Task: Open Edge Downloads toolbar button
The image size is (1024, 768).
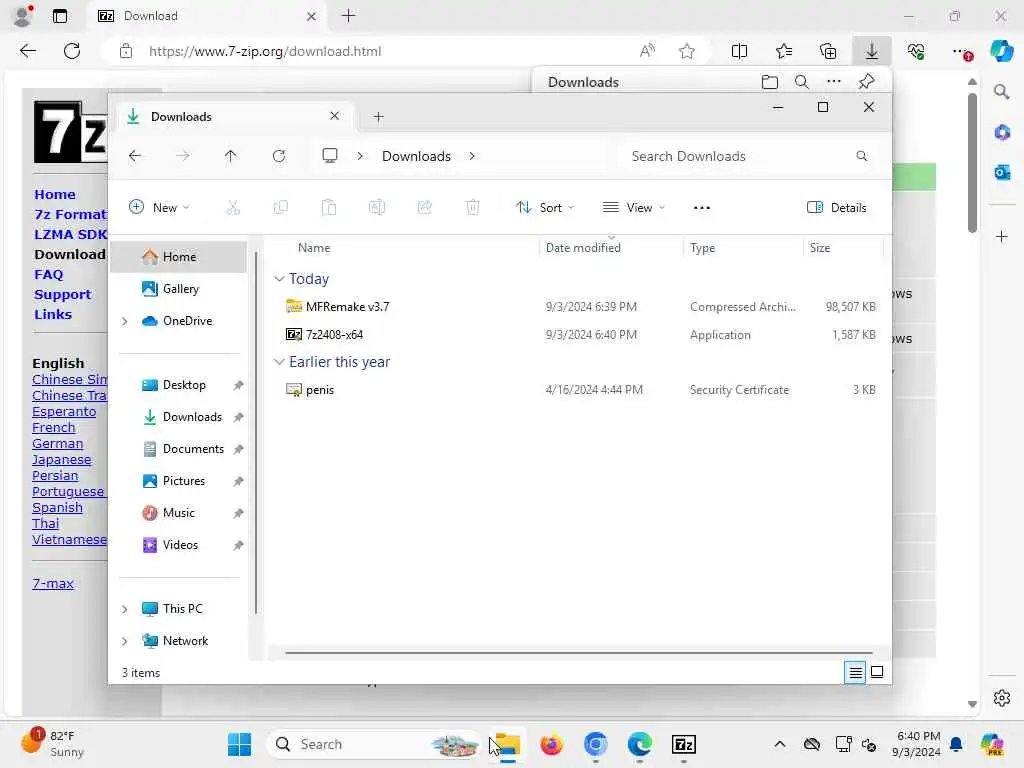Action: (x=872, y=51)
